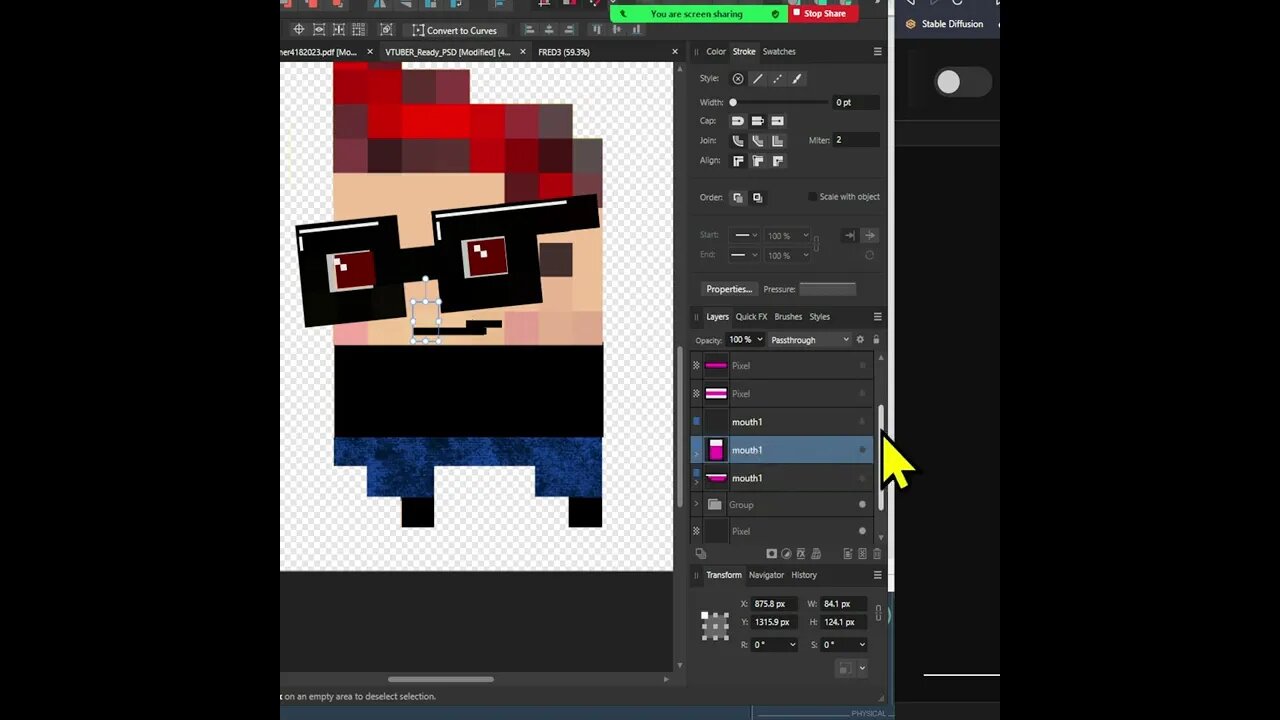
Task: Add new pixel layer from Layers footer
Action: coord(862,553)
